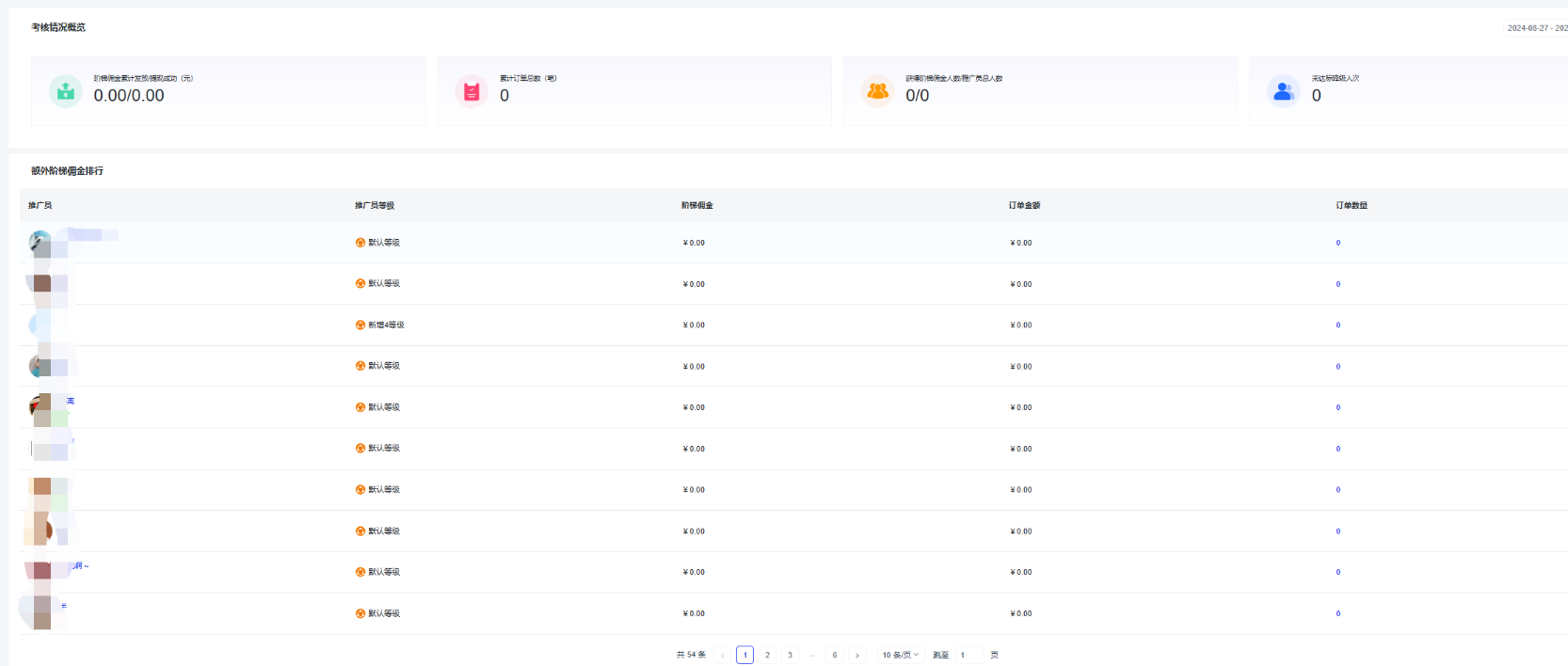Click the green commission gift icon
The height and width of the screenshot is (666, 1568).
(65, 91)
